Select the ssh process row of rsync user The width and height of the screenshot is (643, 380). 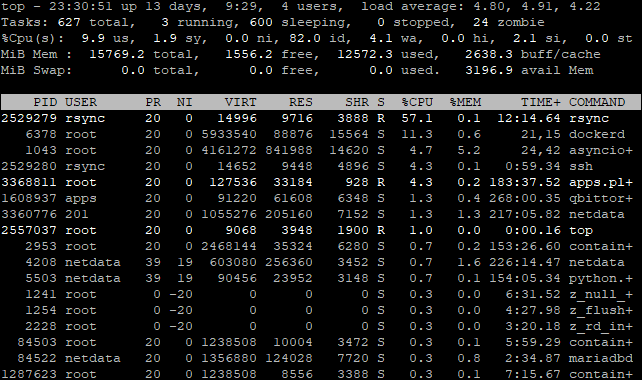[321, 166]
